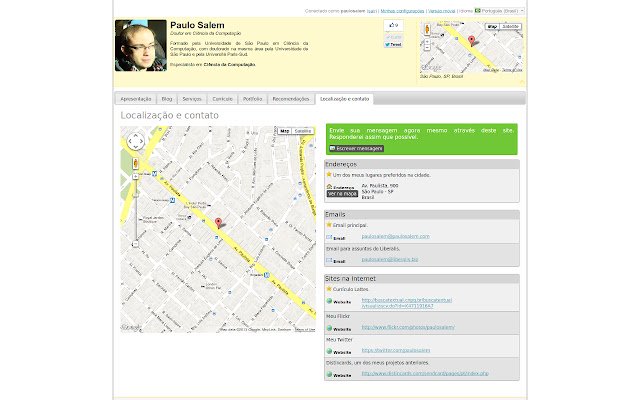Click the Escrever mensagem button
The width and height of the screenshot is (640, 400).
click(356, 149)
